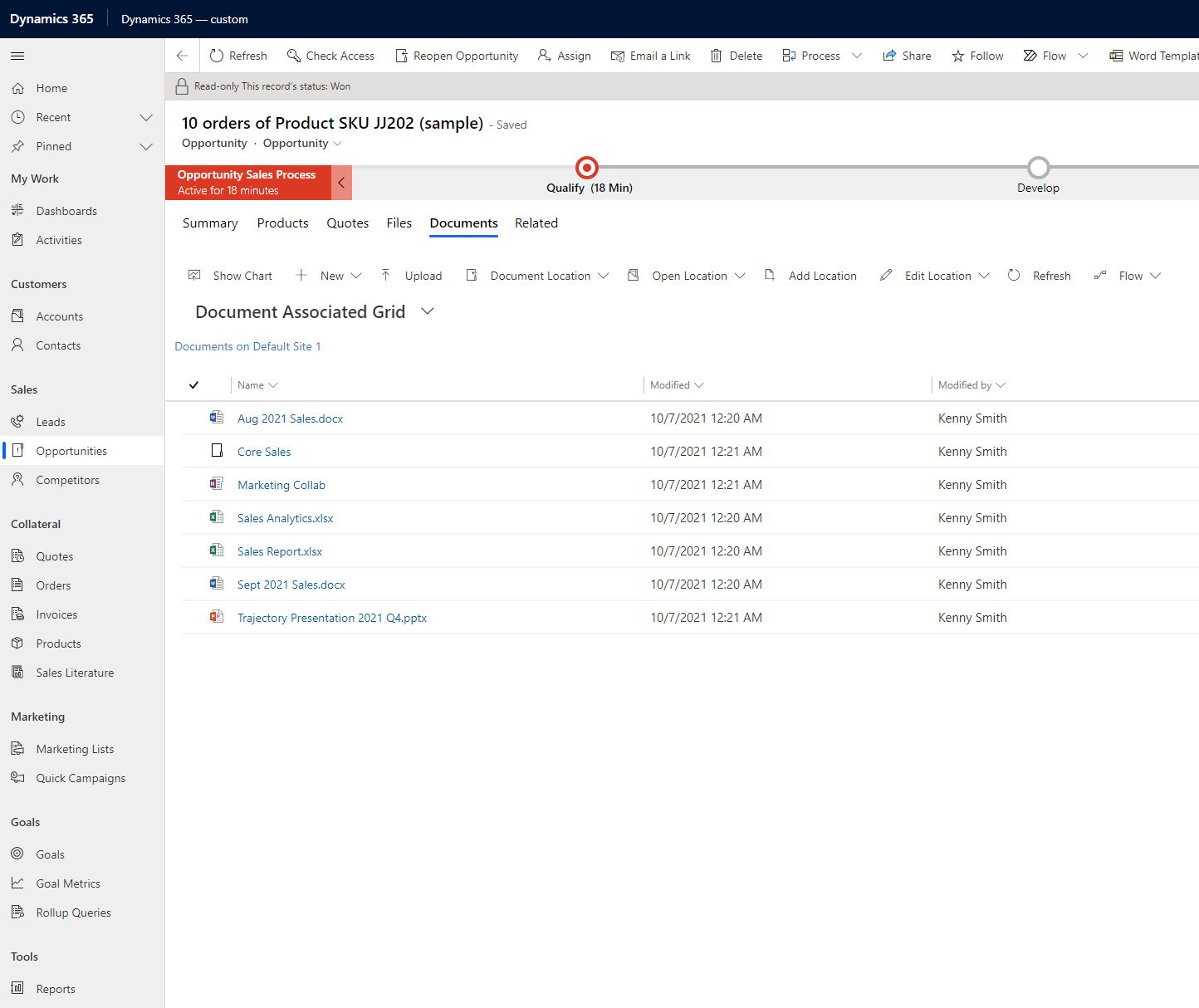Open the Related tab
This screenshot has width=1199, height=1008.
pos(536,223)
